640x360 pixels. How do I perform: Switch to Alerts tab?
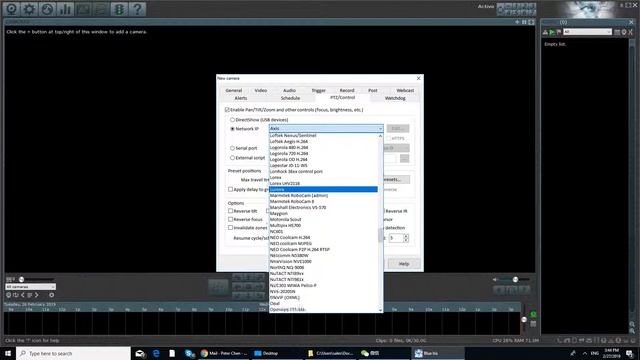pyautogui.click(x=241, y=98)
